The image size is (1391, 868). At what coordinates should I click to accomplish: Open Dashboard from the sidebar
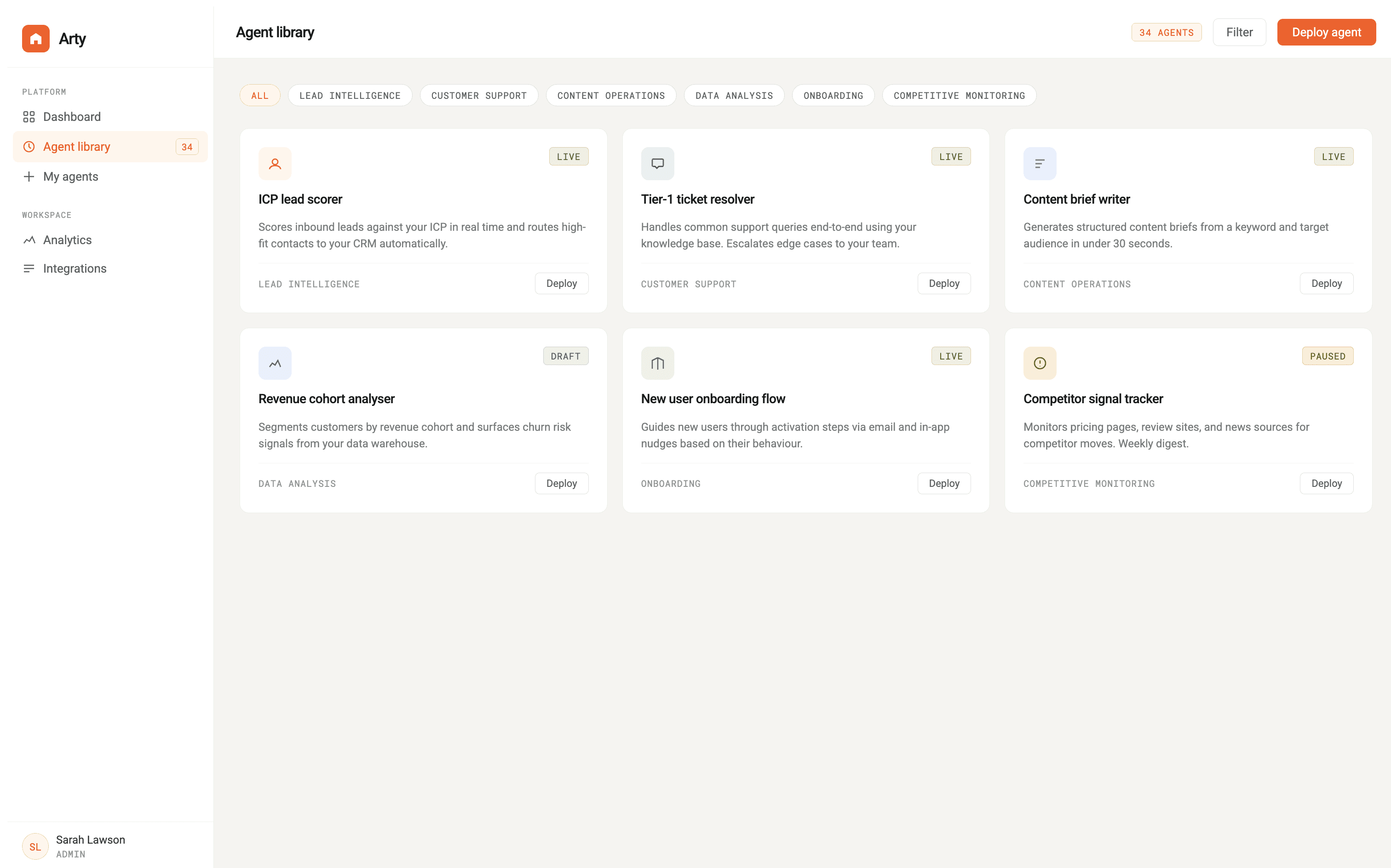72,116
